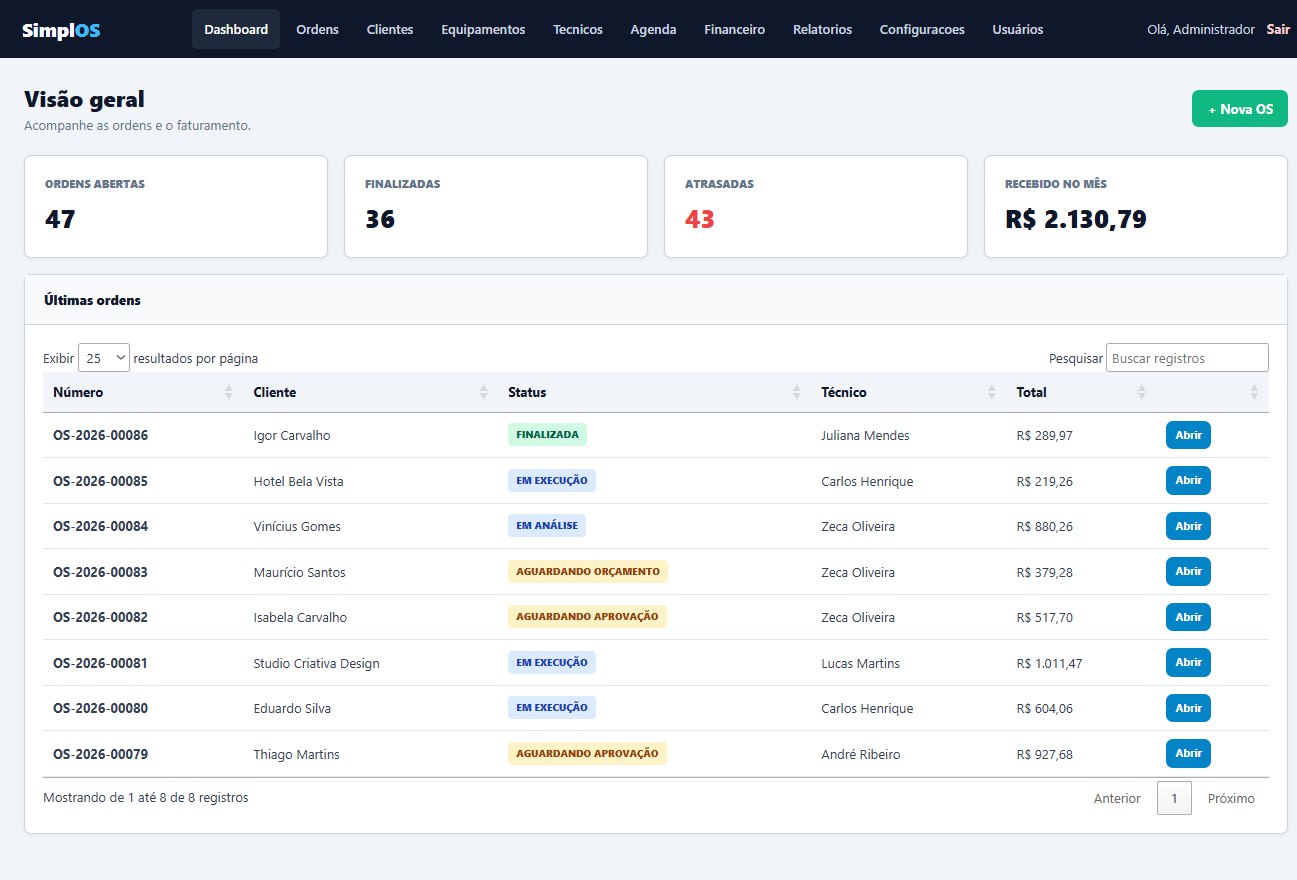Click Abrir on Thiago Martins row

click(1188, 754)
